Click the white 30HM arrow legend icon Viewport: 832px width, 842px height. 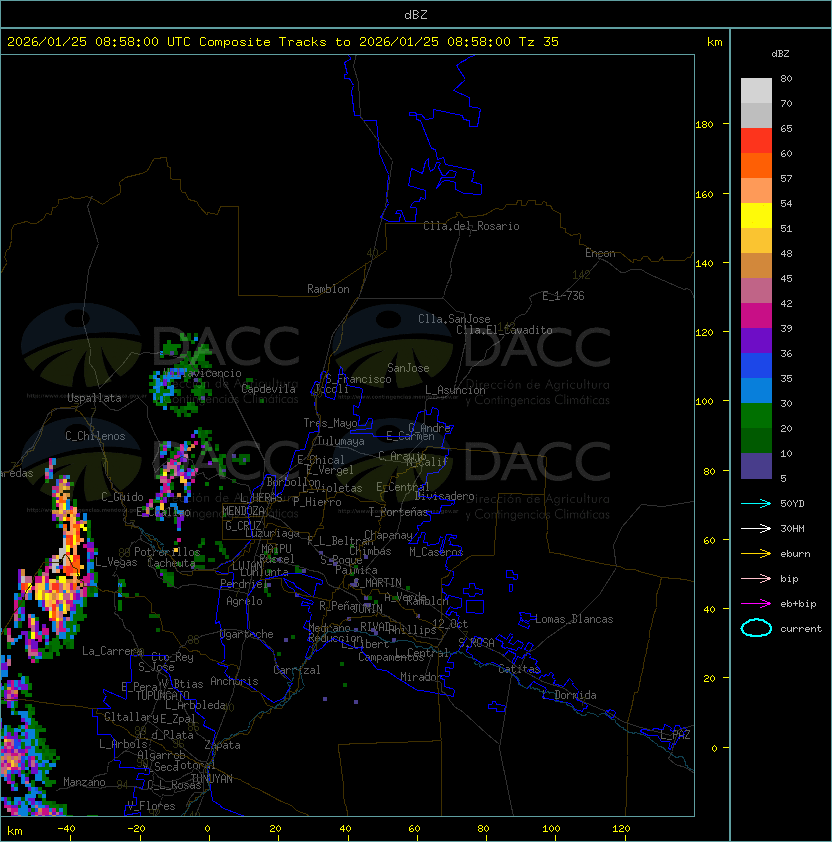coord(756,528)
